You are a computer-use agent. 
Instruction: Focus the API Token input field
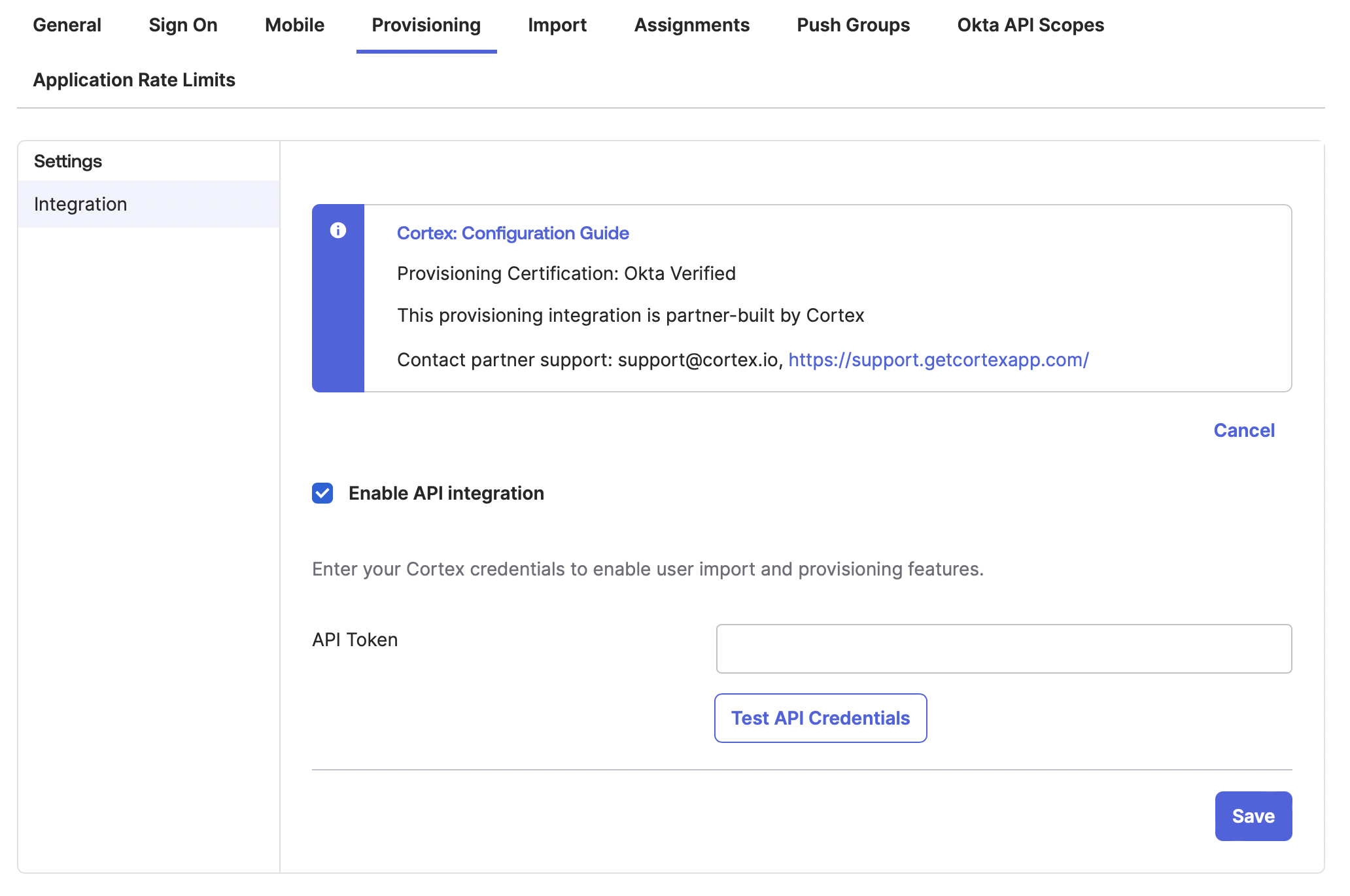[x=1004, y=649]
